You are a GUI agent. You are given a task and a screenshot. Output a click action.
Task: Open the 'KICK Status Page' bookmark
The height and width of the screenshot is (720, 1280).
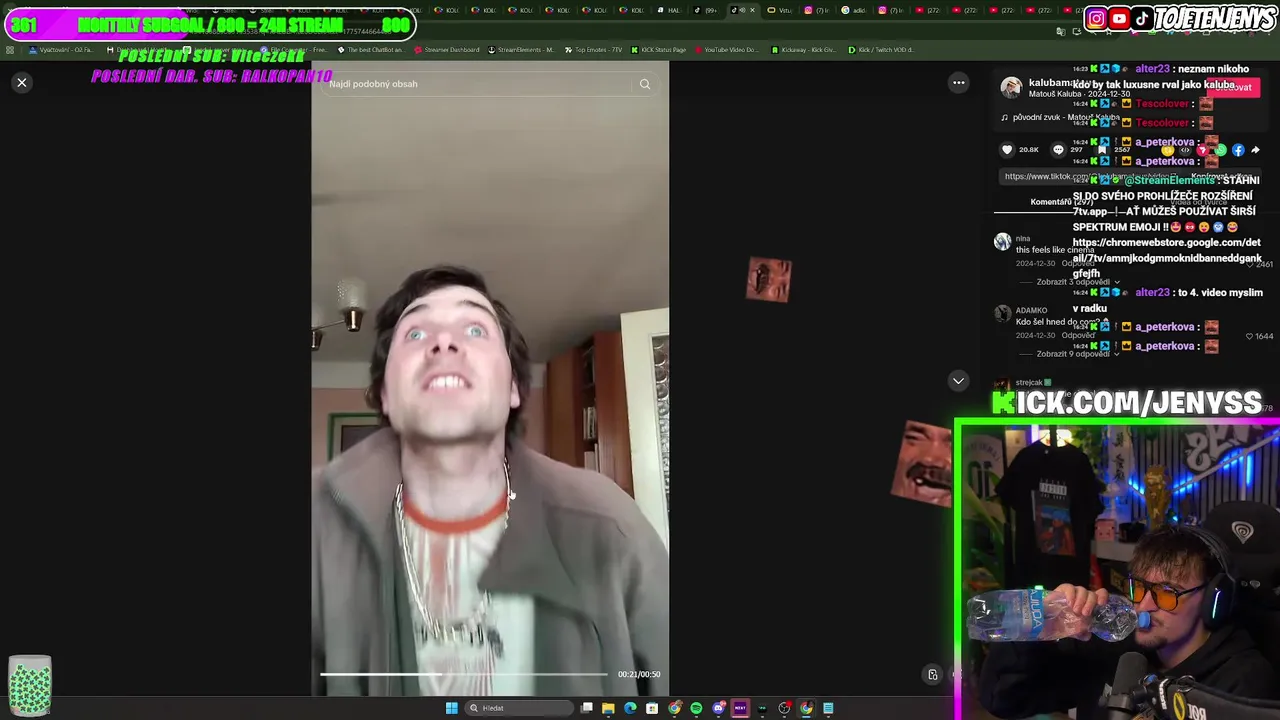point(658,49)
